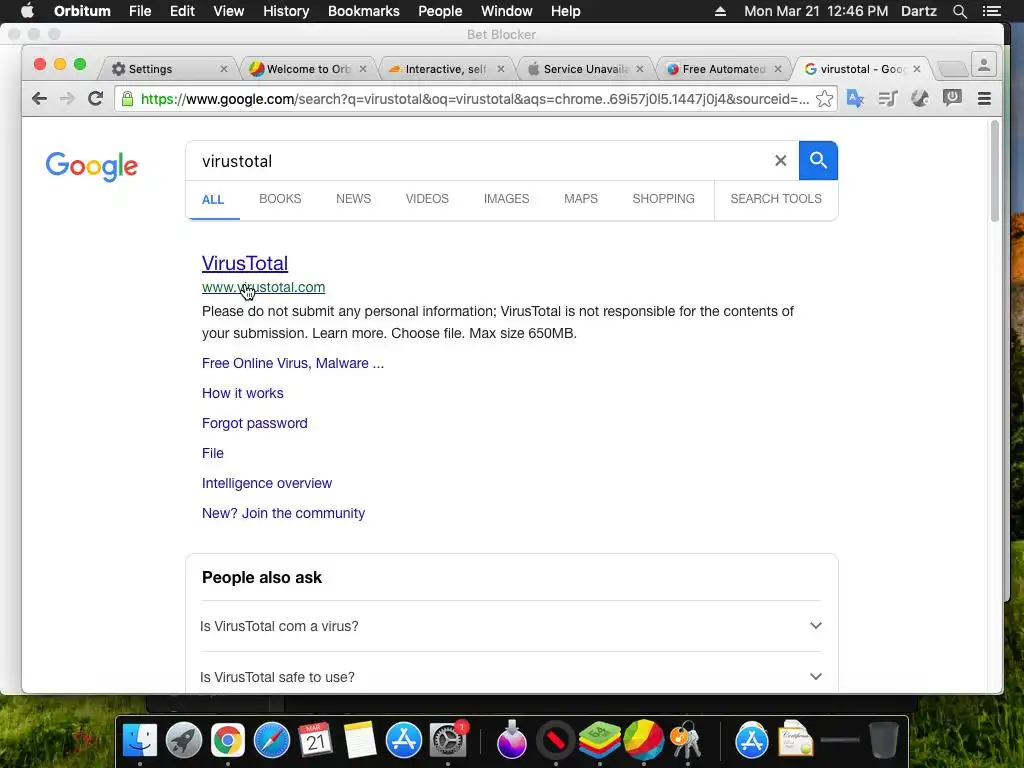Open System Preferences in the dock

448,741
